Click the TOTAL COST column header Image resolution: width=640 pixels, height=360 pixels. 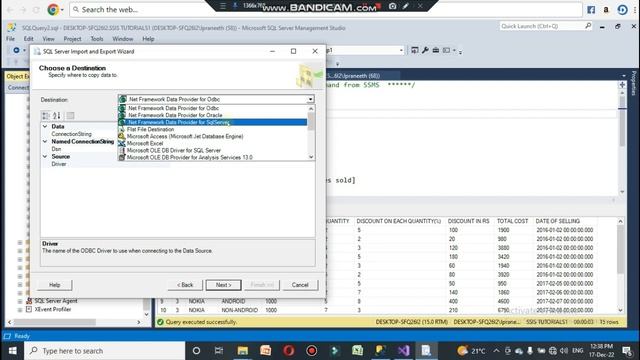[x=512, y=221]
